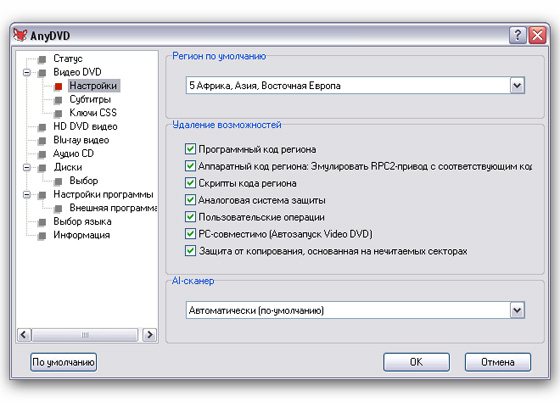Close the AnyDVD settings window
Viewport: 560px width, 402px height.
click(538, 35)
